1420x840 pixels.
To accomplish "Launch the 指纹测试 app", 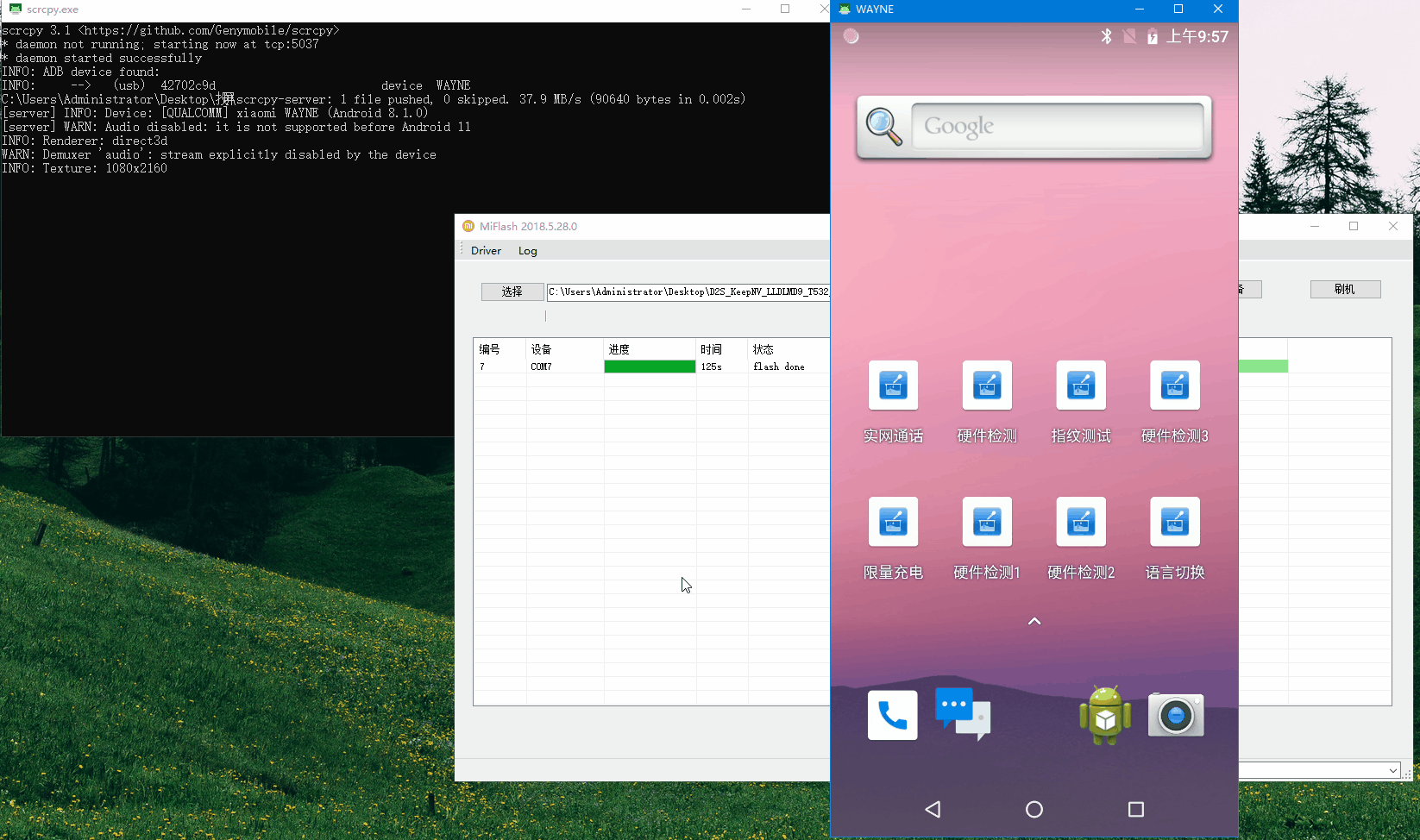I will click(x=1081, y=386).
